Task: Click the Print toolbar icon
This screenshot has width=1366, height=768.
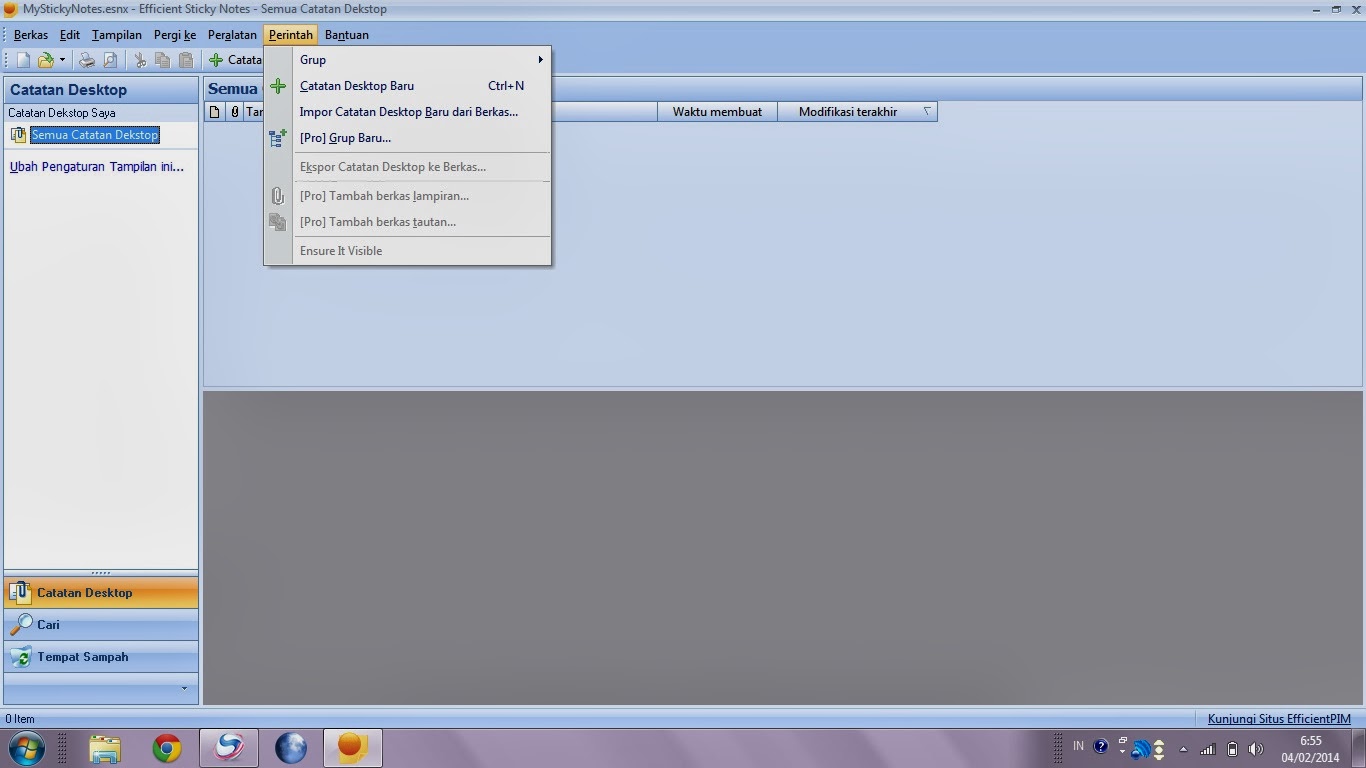Action: point(87,60)
